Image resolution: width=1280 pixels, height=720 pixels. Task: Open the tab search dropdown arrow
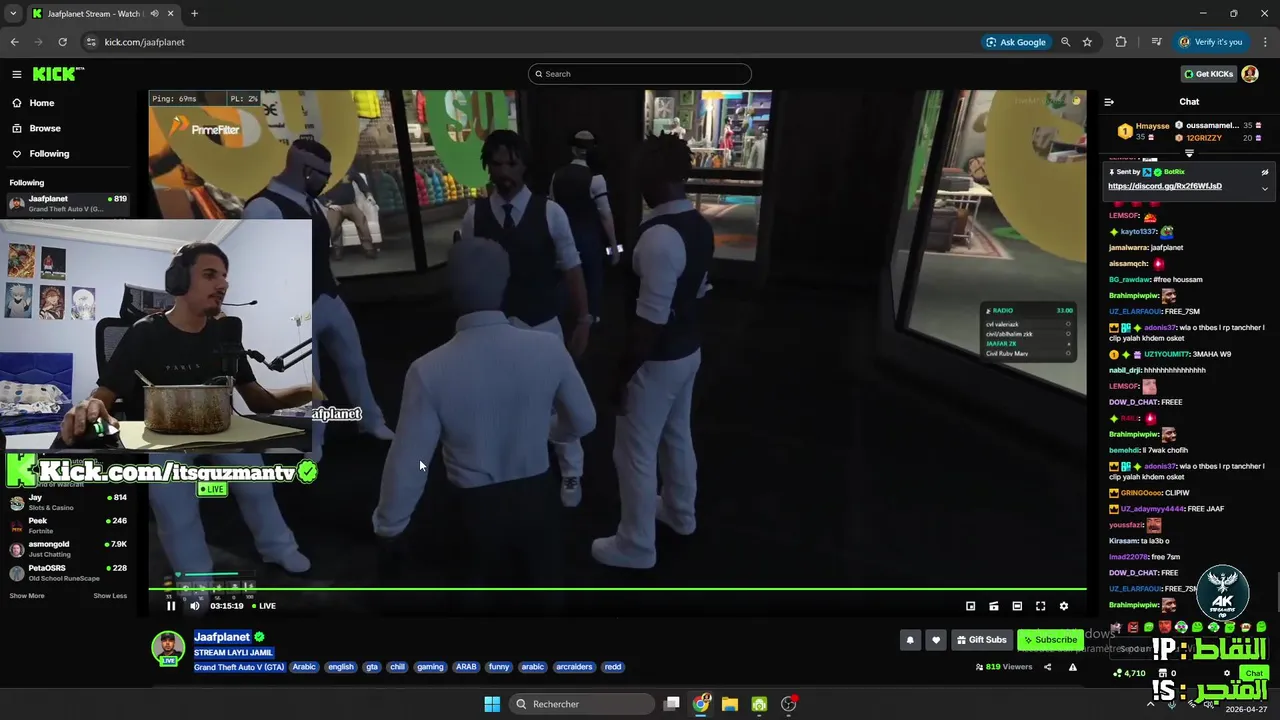(x=13, y=14)
